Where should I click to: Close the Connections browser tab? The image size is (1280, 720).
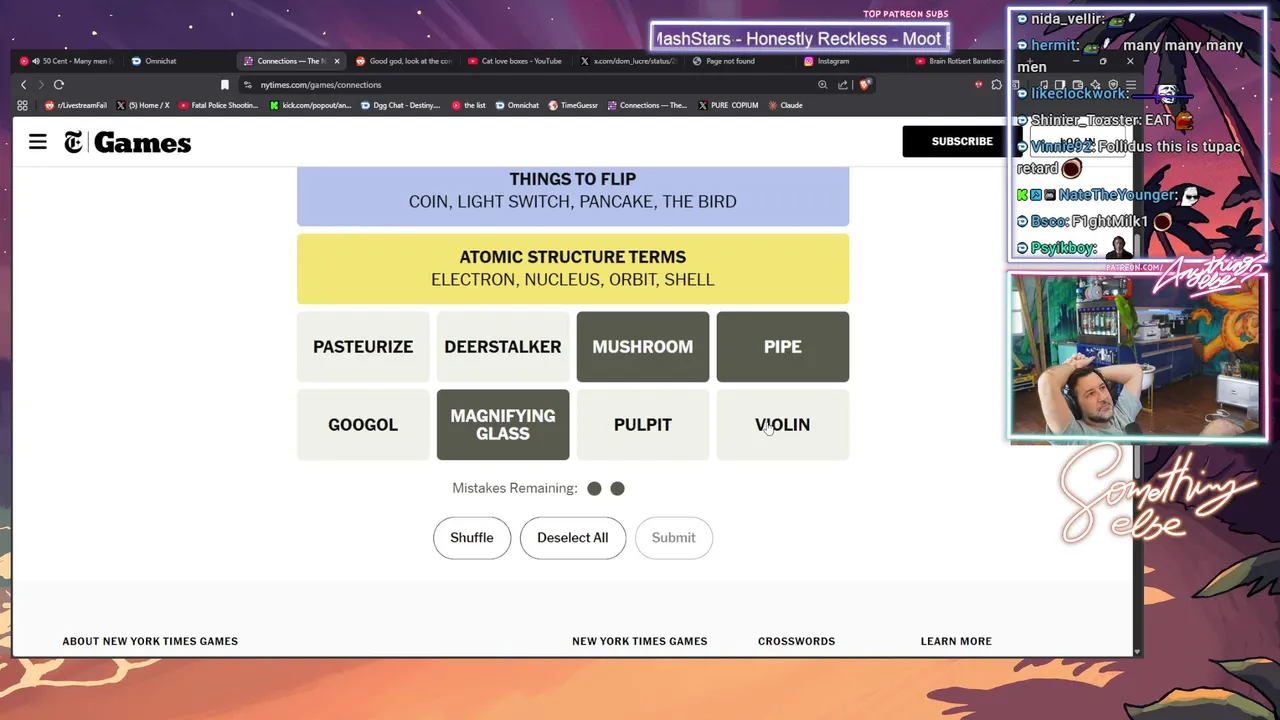(x=337, y=61)
